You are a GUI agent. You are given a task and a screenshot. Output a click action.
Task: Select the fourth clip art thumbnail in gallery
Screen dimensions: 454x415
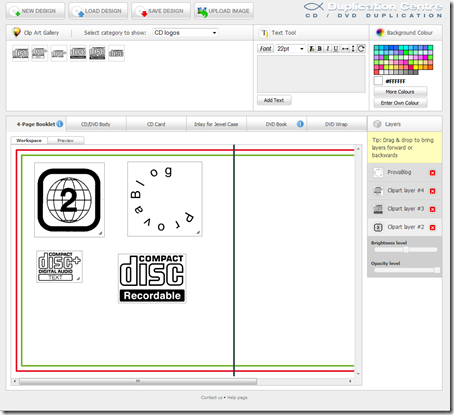[78, 53]
